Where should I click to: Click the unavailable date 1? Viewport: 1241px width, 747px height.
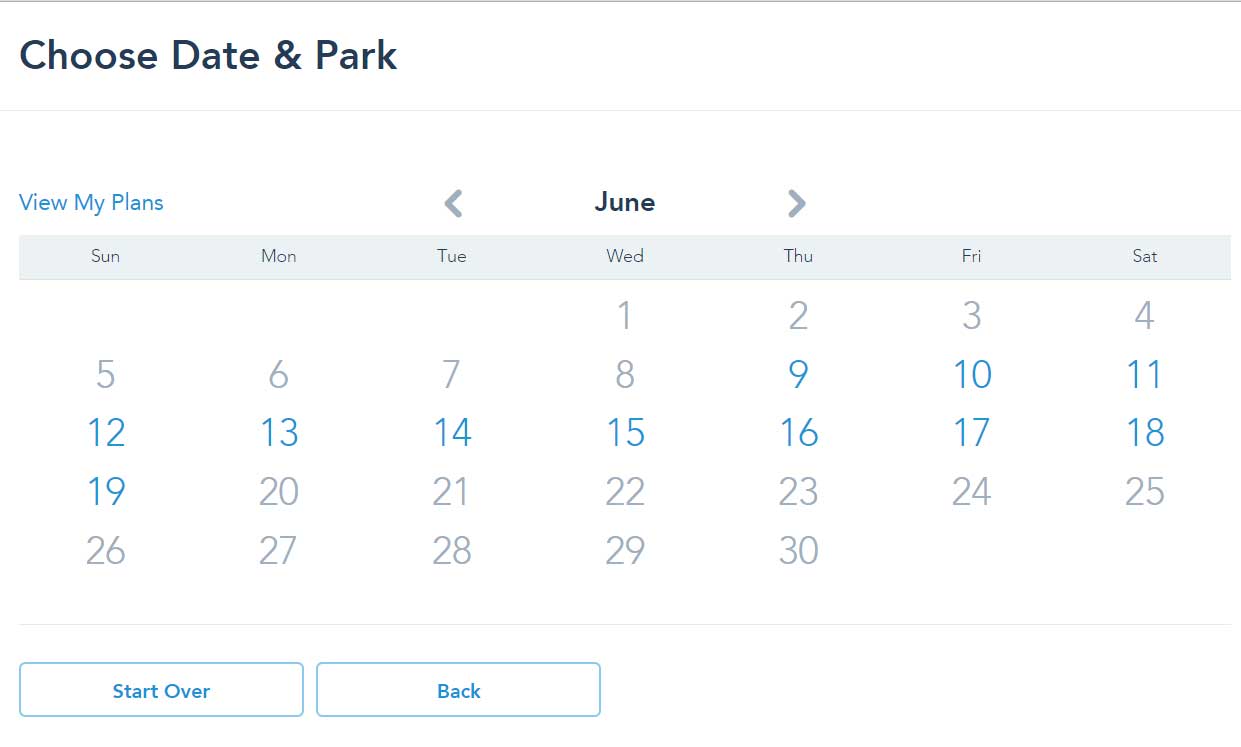pyautogui.click(x=625, y=316)
